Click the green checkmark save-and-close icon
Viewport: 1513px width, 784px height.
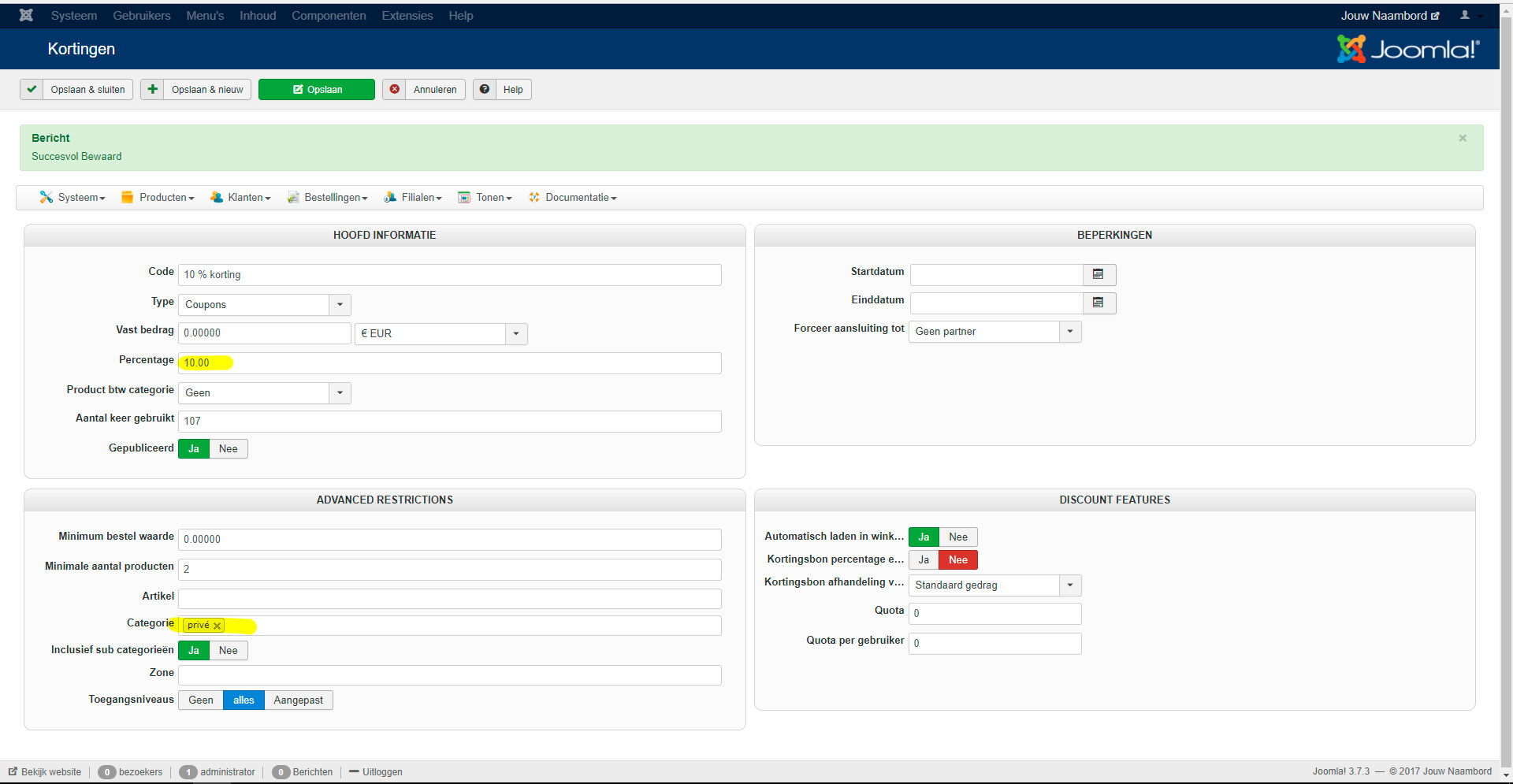(x=32, y=89)
